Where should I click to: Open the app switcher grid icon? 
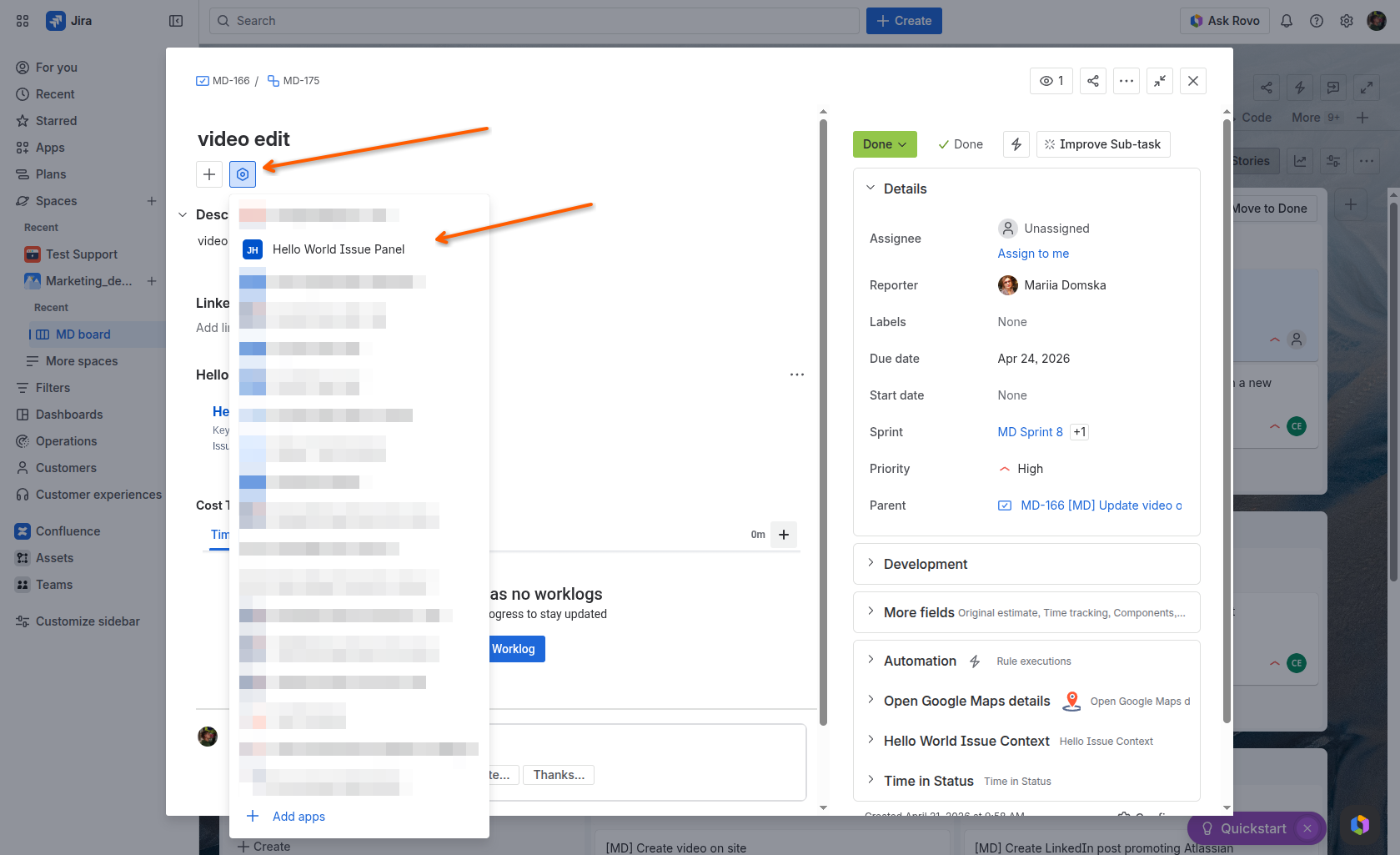click(x=23, y=21)
